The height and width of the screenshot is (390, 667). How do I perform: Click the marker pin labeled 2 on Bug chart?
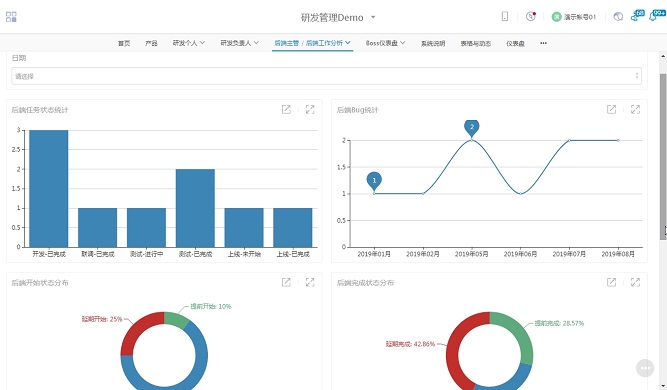pos(471,127)
